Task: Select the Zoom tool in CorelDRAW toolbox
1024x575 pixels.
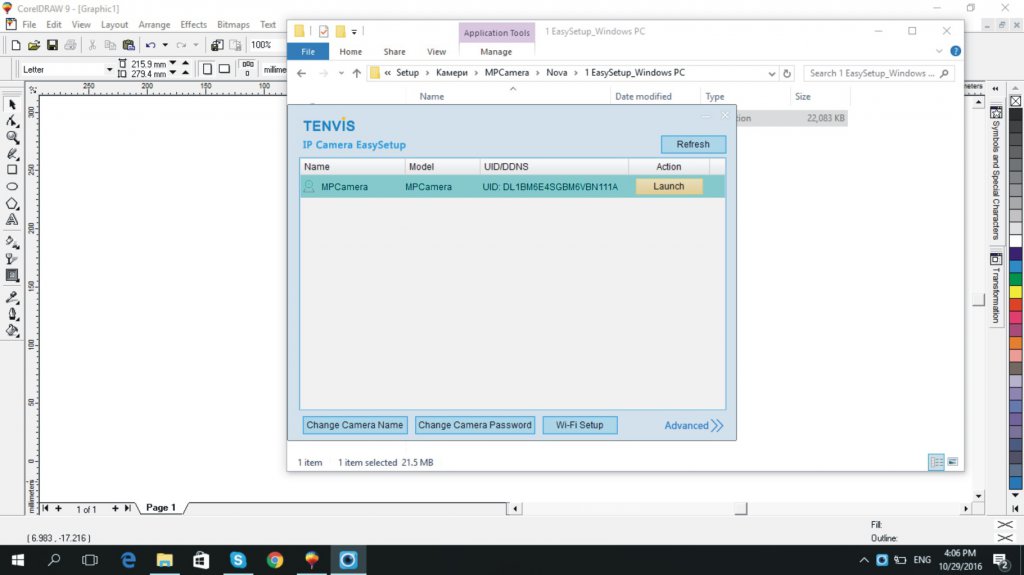Action: (13, 137)
